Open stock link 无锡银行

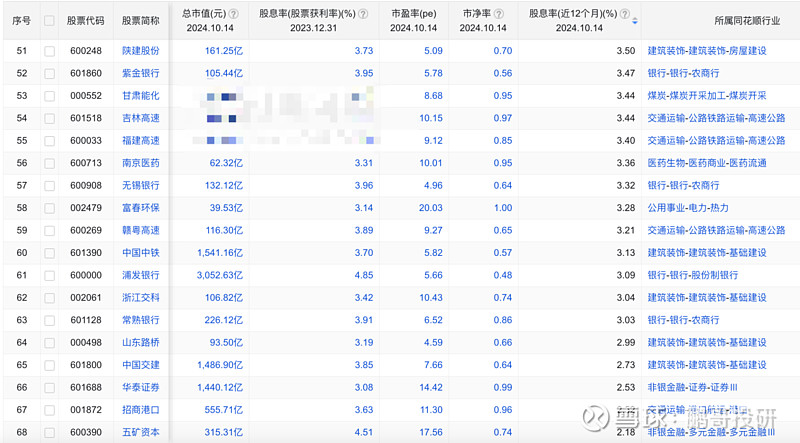[141, 185]
